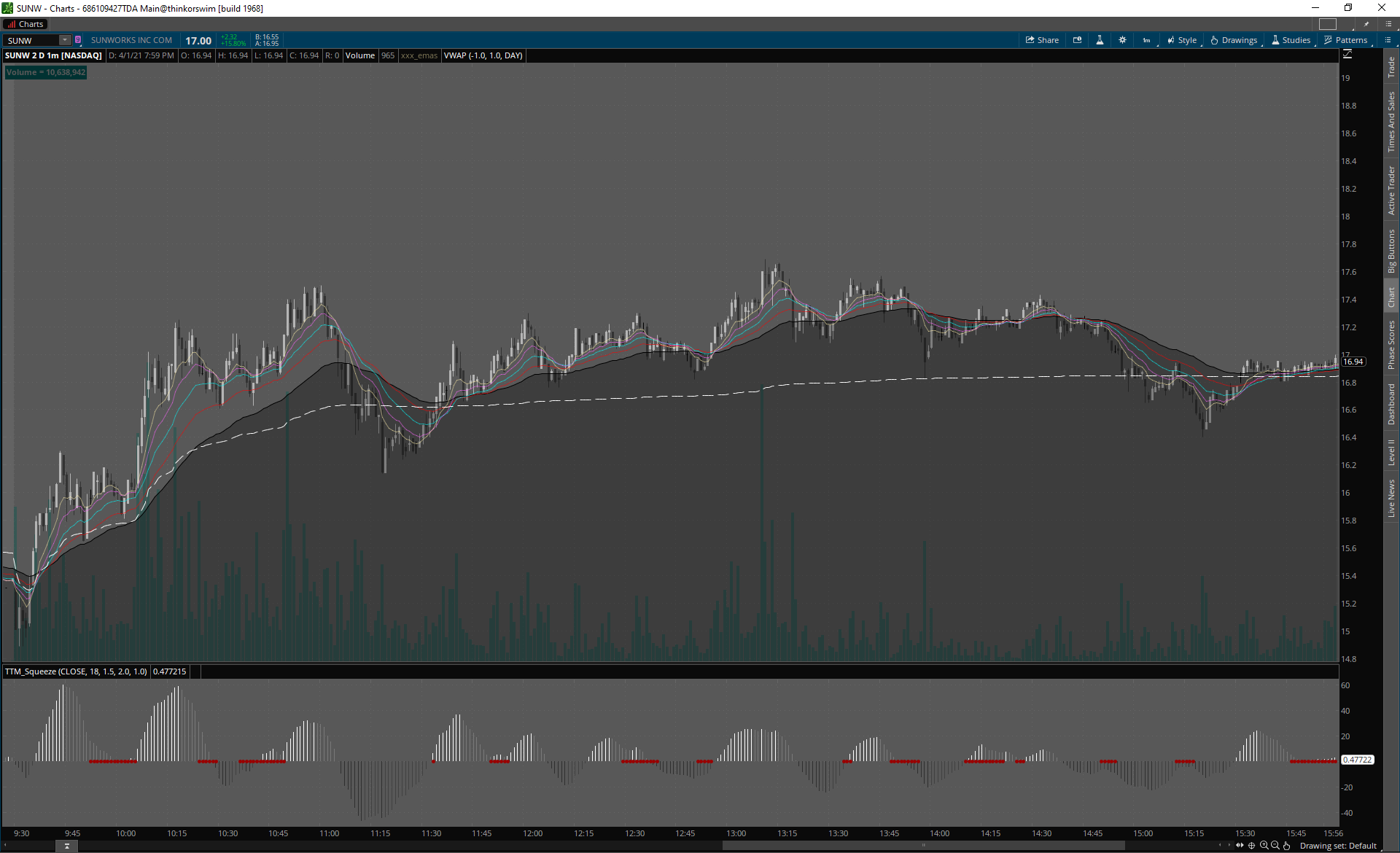Toggle the chart grid layout box

1328,24
